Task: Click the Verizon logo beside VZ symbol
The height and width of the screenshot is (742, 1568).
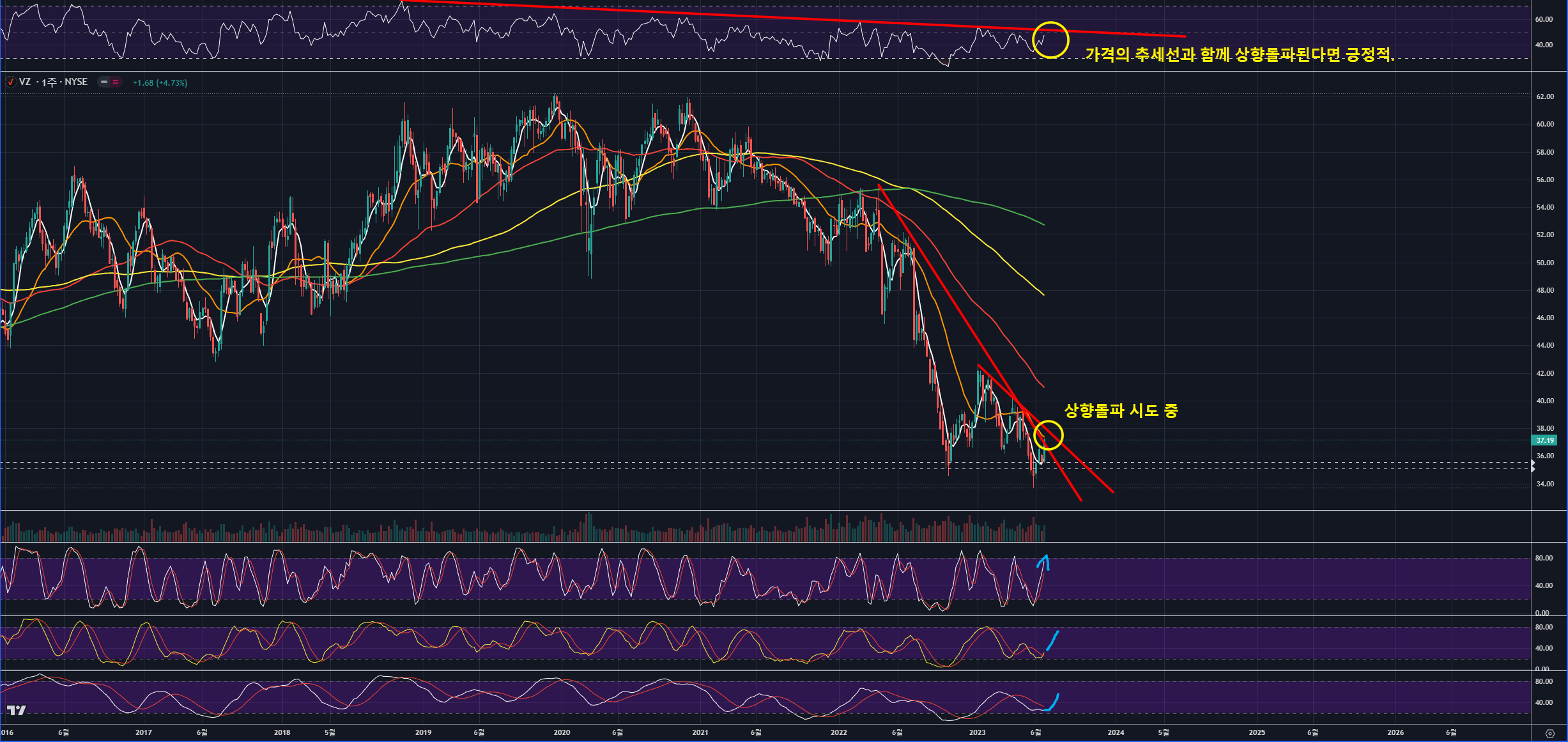Action: pyautogui.click(x=11, y=82)
